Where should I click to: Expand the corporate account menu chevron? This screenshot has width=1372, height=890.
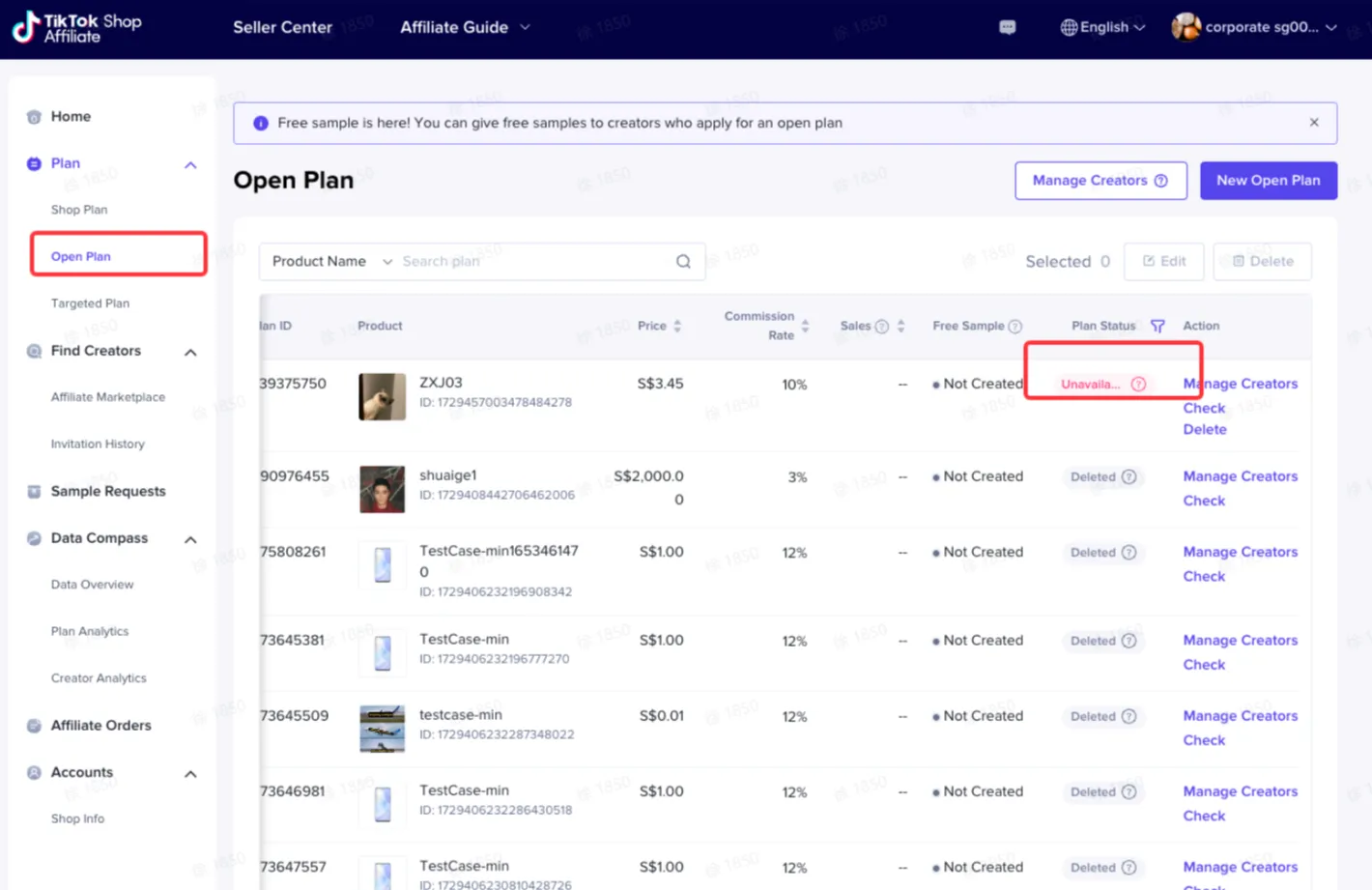point(1330,27)
